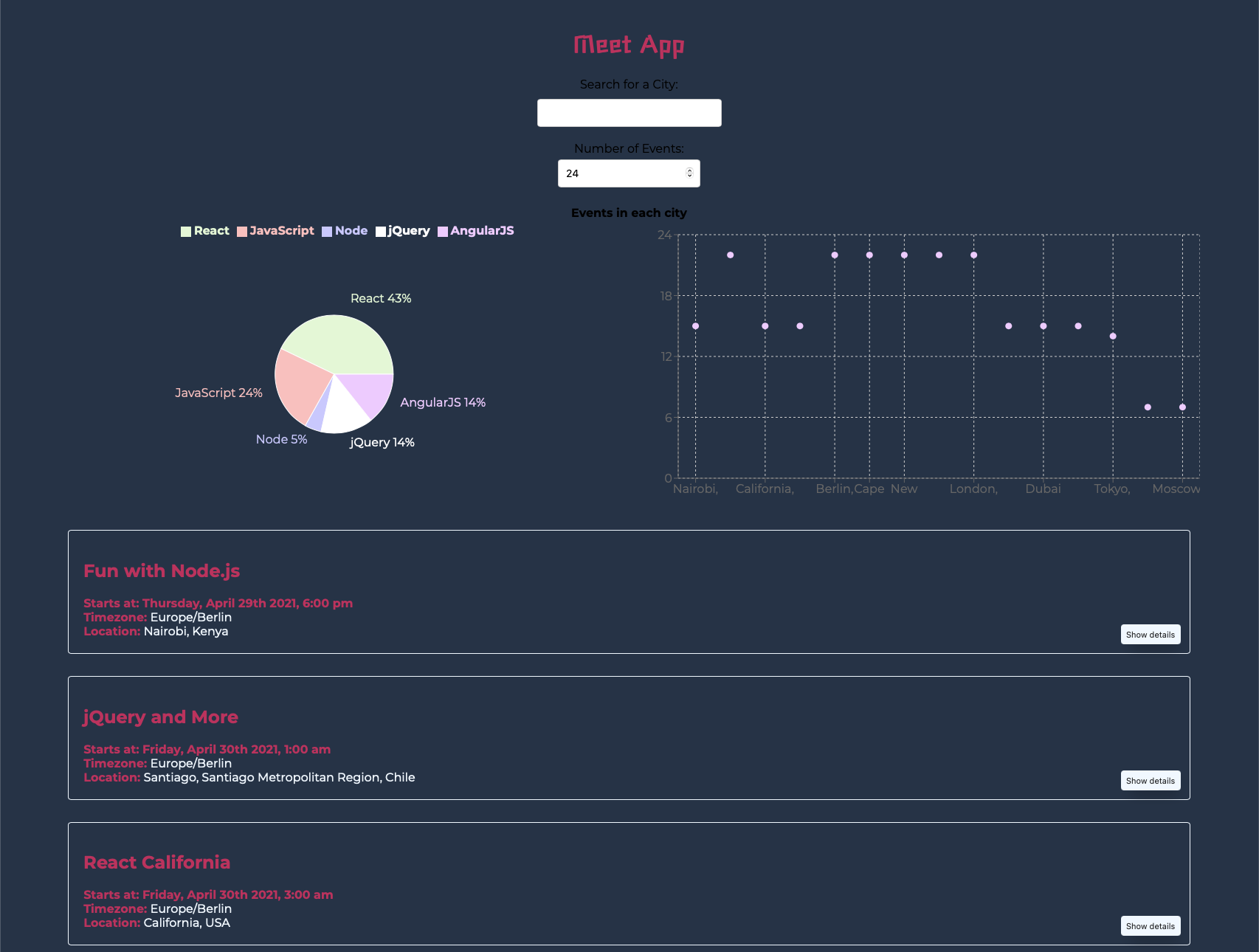The image size is (1259, 952).
Task: Show details for Fun with Node.js
Action: [1150, 635]
